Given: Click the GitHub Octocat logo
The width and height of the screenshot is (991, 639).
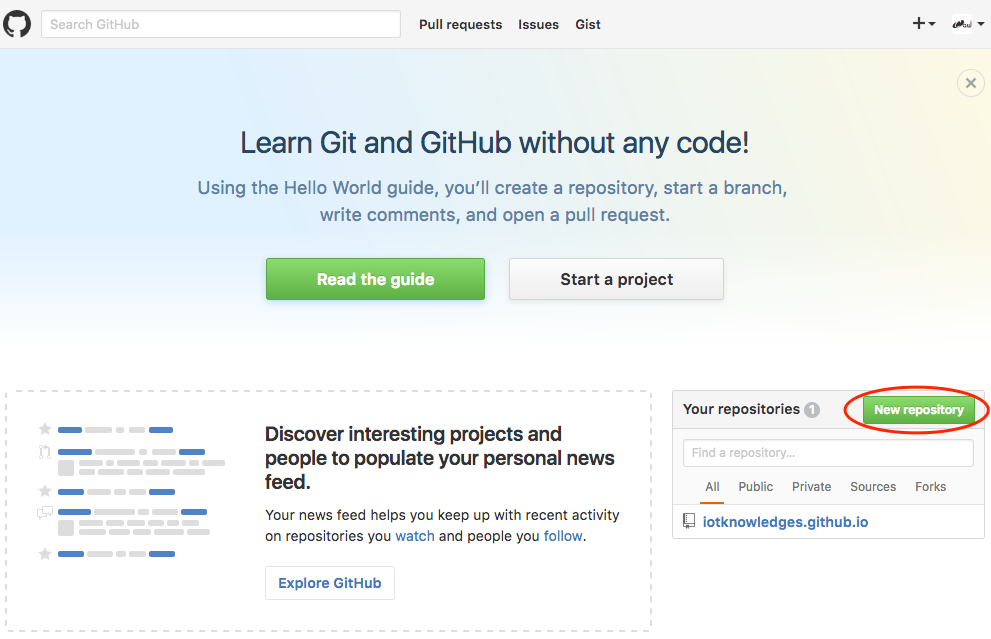Looking at the screenshot, I should [x=18, y=24].
